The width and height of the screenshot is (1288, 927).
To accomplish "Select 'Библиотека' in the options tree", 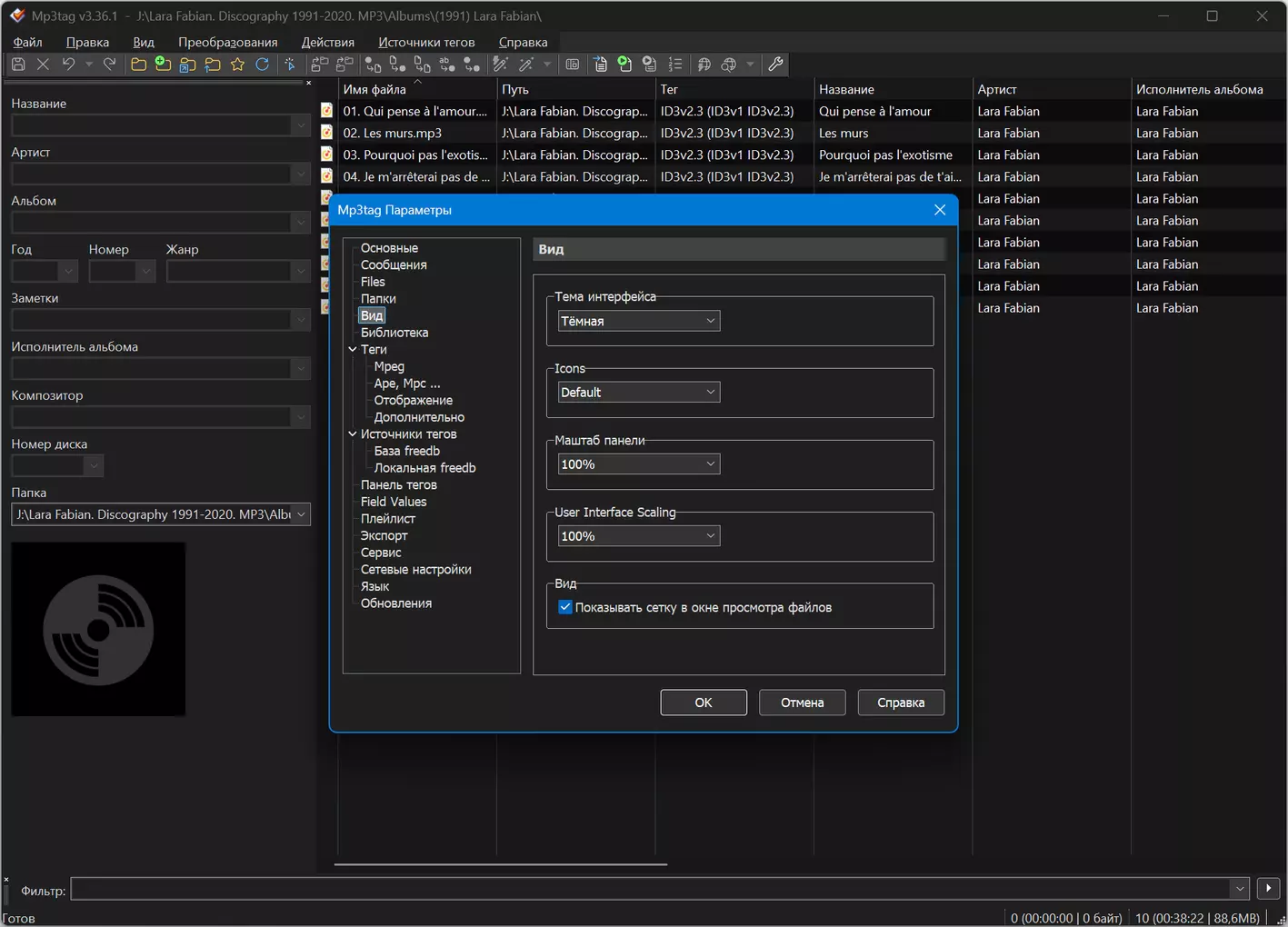I will [394, 333].
